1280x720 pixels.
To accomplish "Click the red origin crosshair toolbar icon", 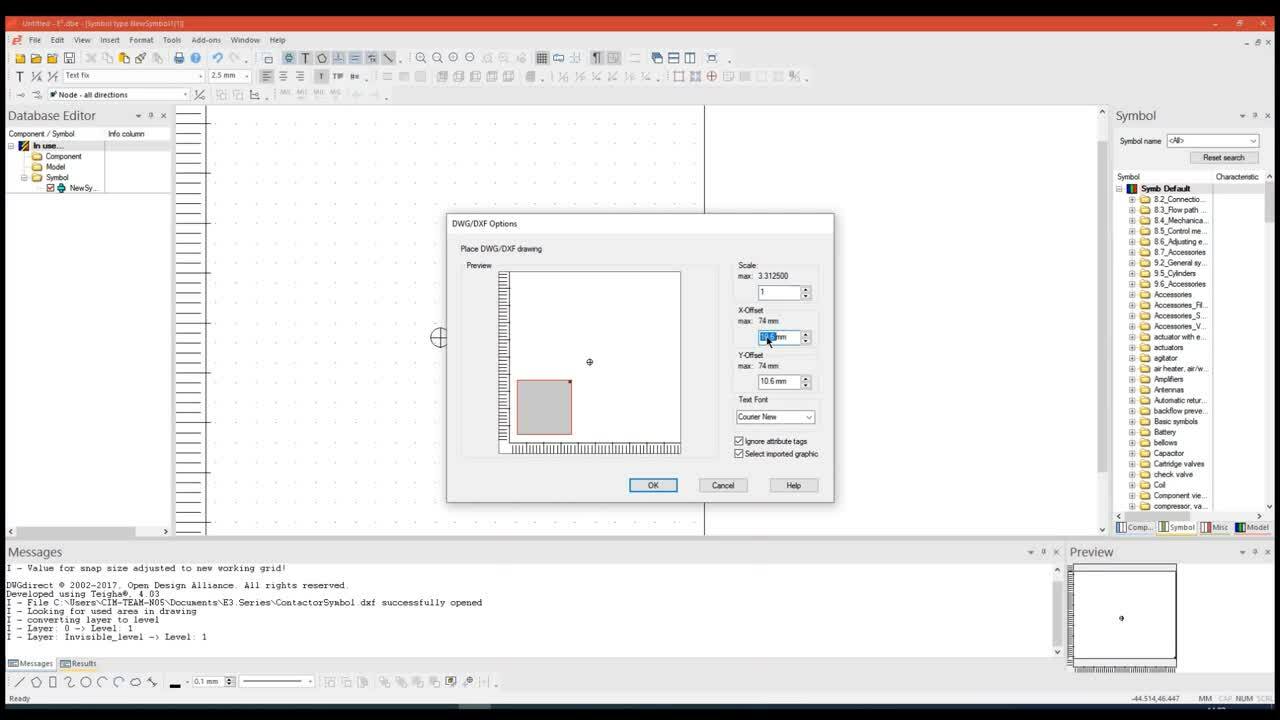I will tap(712, 76).
